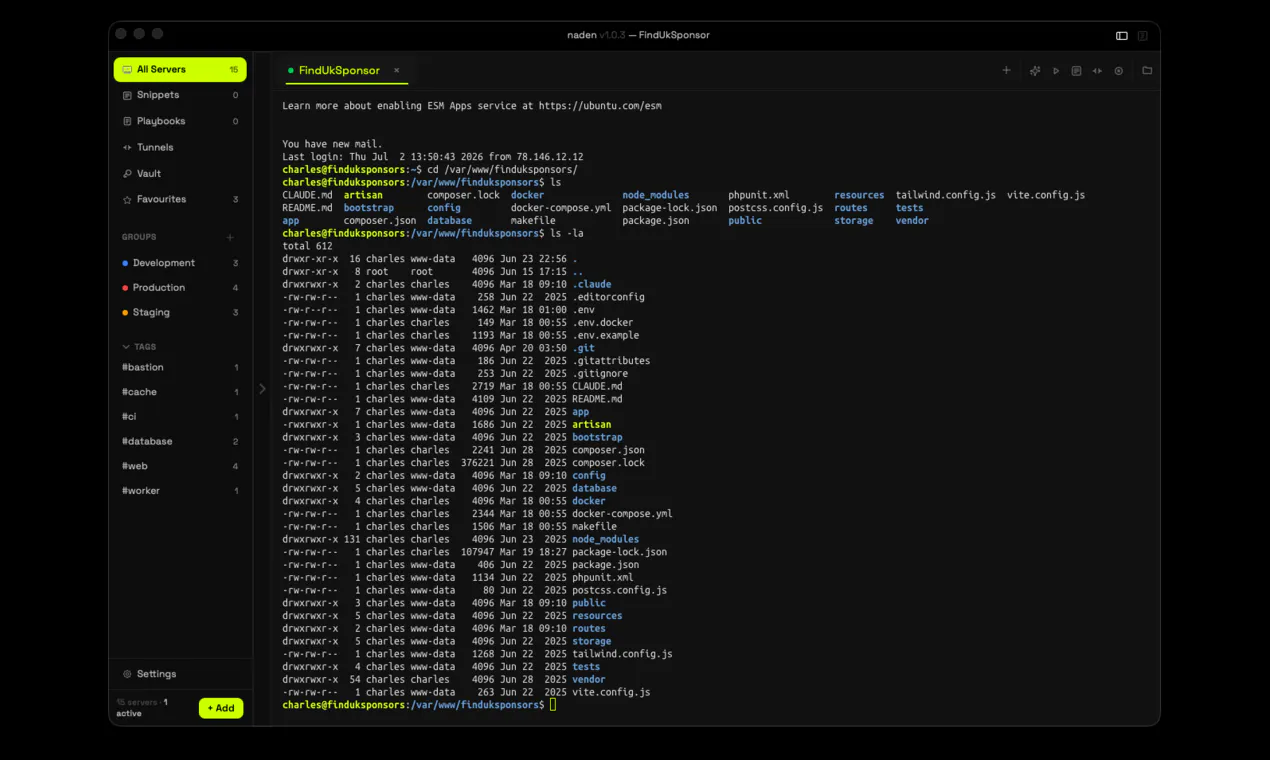
Task: Add a new group with plus icon
Action: [x=230, y=237]
